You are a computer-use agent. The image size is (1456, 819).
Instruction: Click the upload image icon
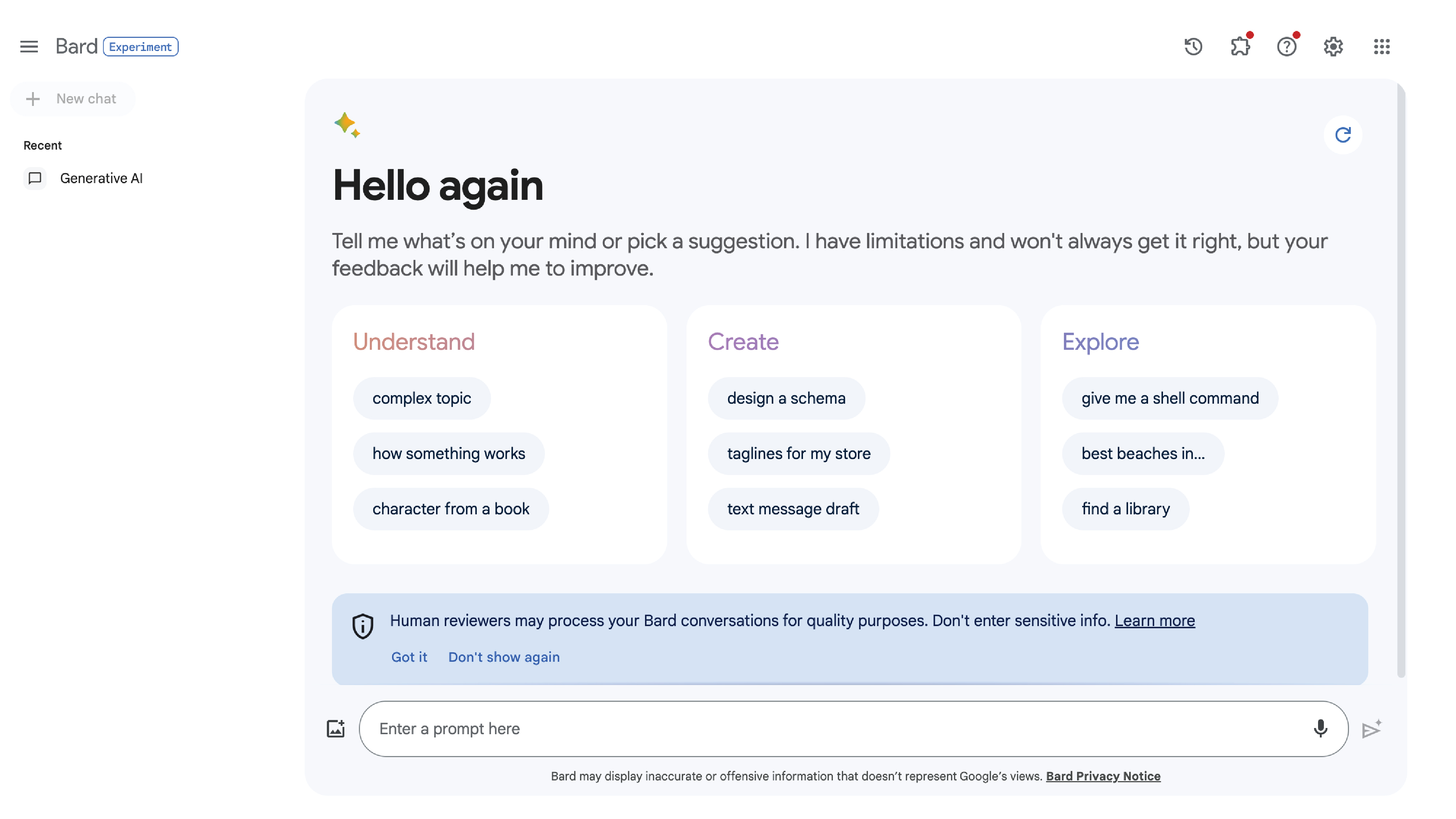point(336,729)
